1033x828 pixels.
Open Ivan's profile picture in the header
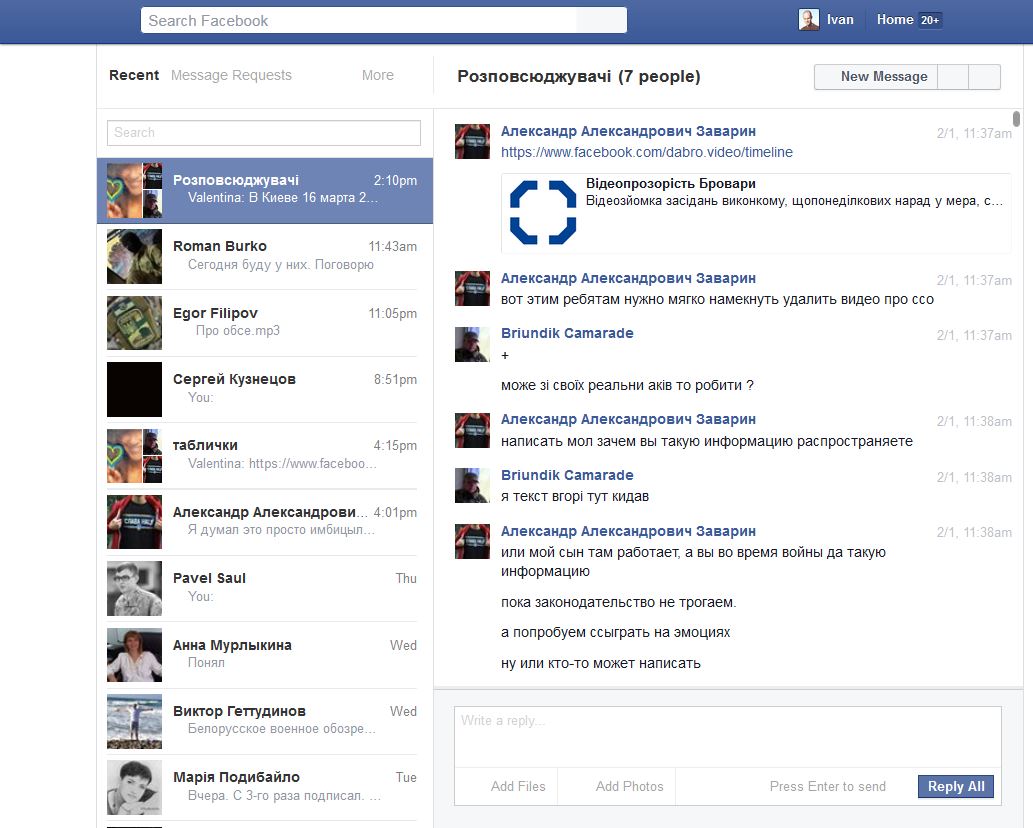(x=808, y=20)
